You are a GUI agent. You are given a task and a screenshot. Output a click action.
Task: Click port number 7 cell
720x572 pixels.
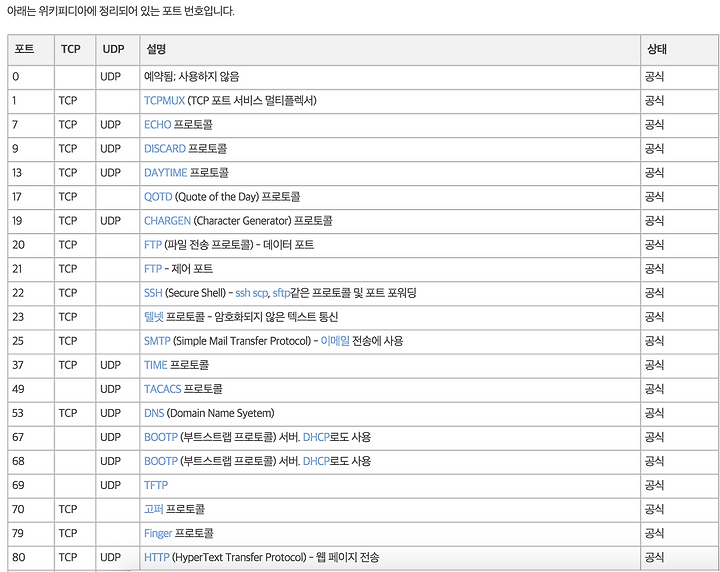tap(31, 124)
